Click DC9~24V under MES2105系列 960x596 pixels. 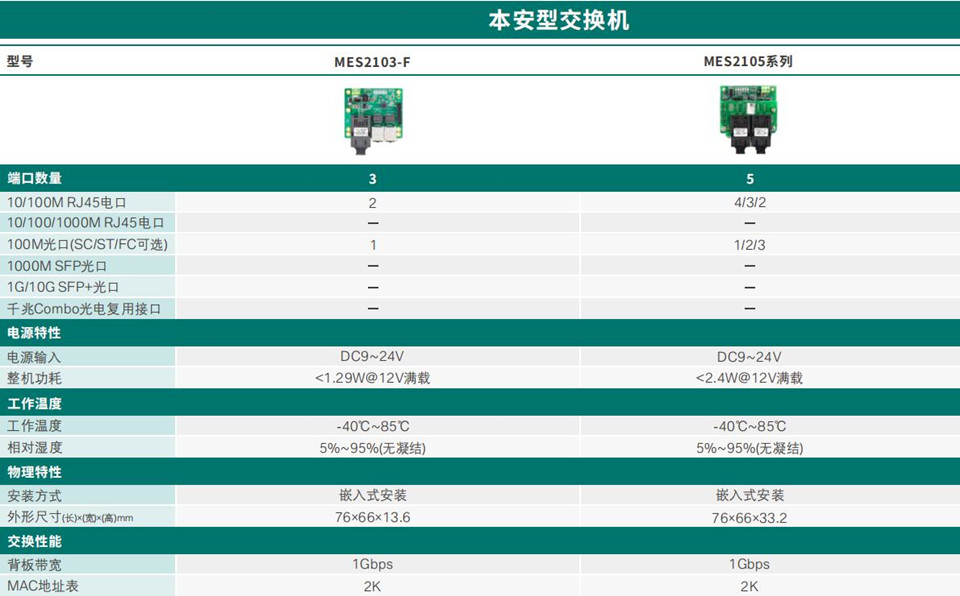coord(749,356)
